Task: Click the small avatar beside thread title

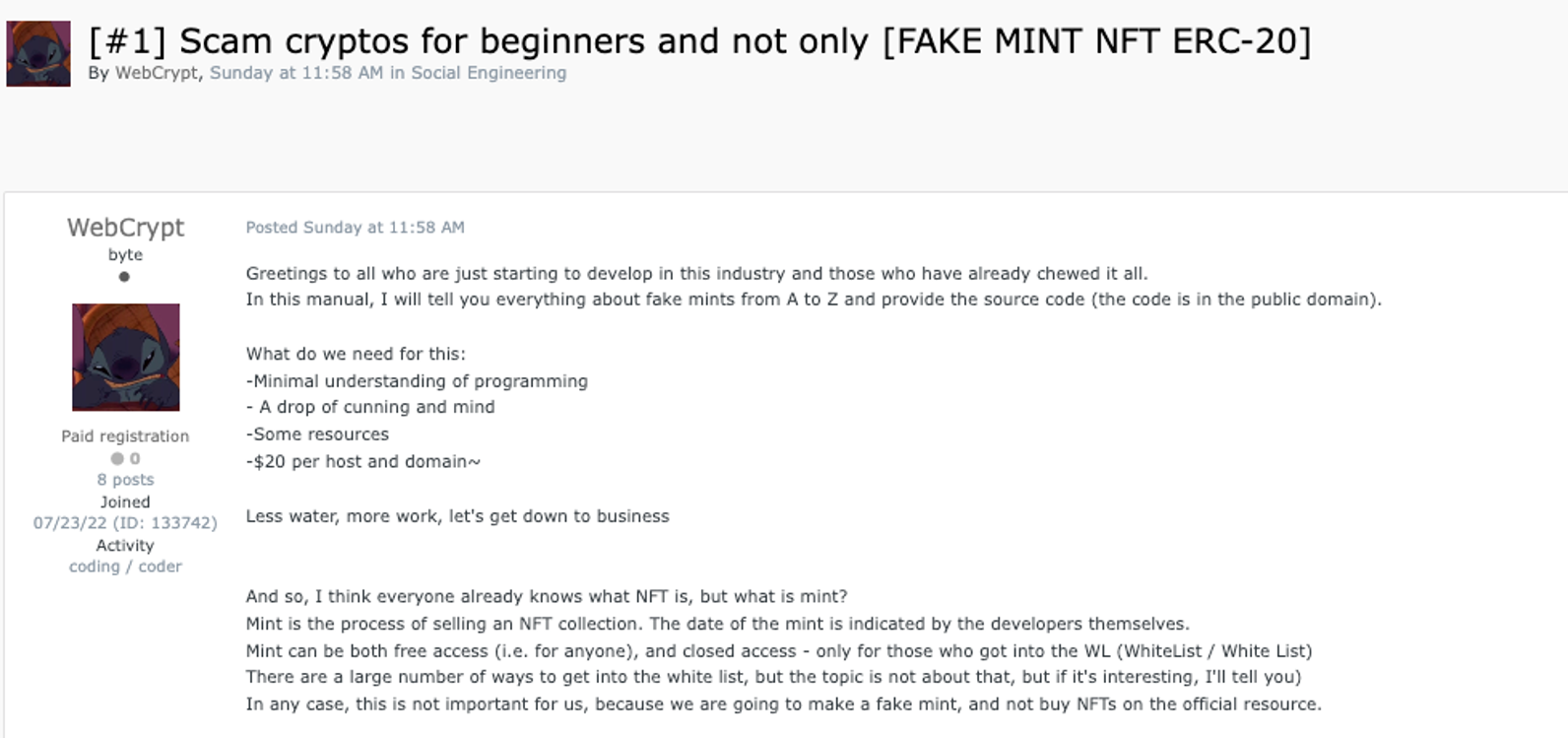Action: point(38,54)
